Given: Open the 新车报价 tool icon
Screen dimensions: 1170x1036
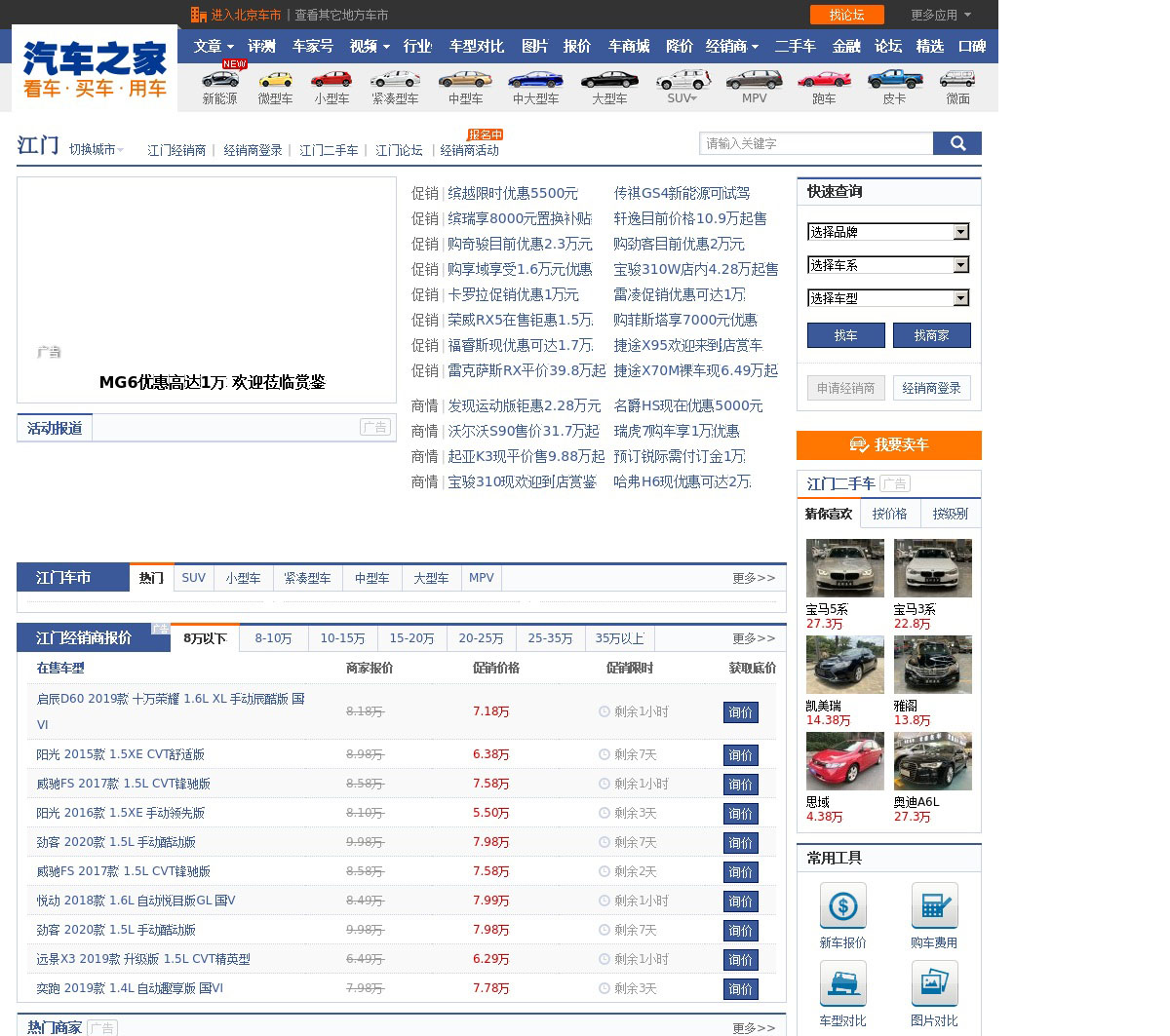Looking at the screenshot, I should (842, 906).
